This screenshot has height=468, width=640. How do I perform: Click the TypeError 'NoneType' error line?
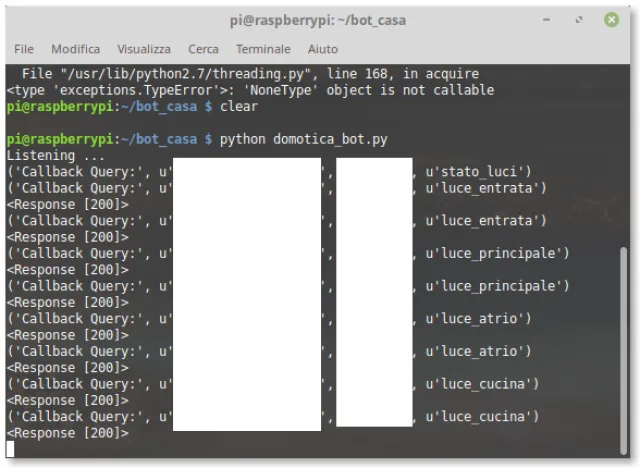click(250, 90)
